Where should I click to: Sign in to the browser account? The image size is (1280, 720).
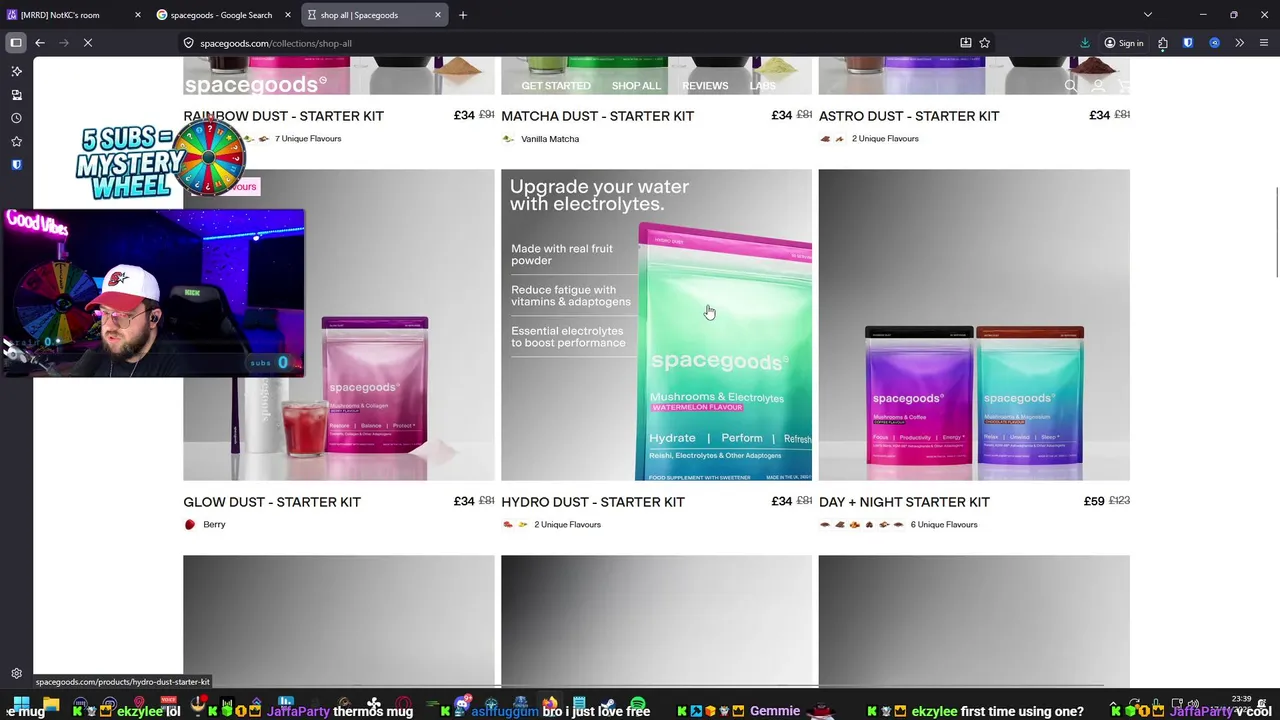(1124, 43)
